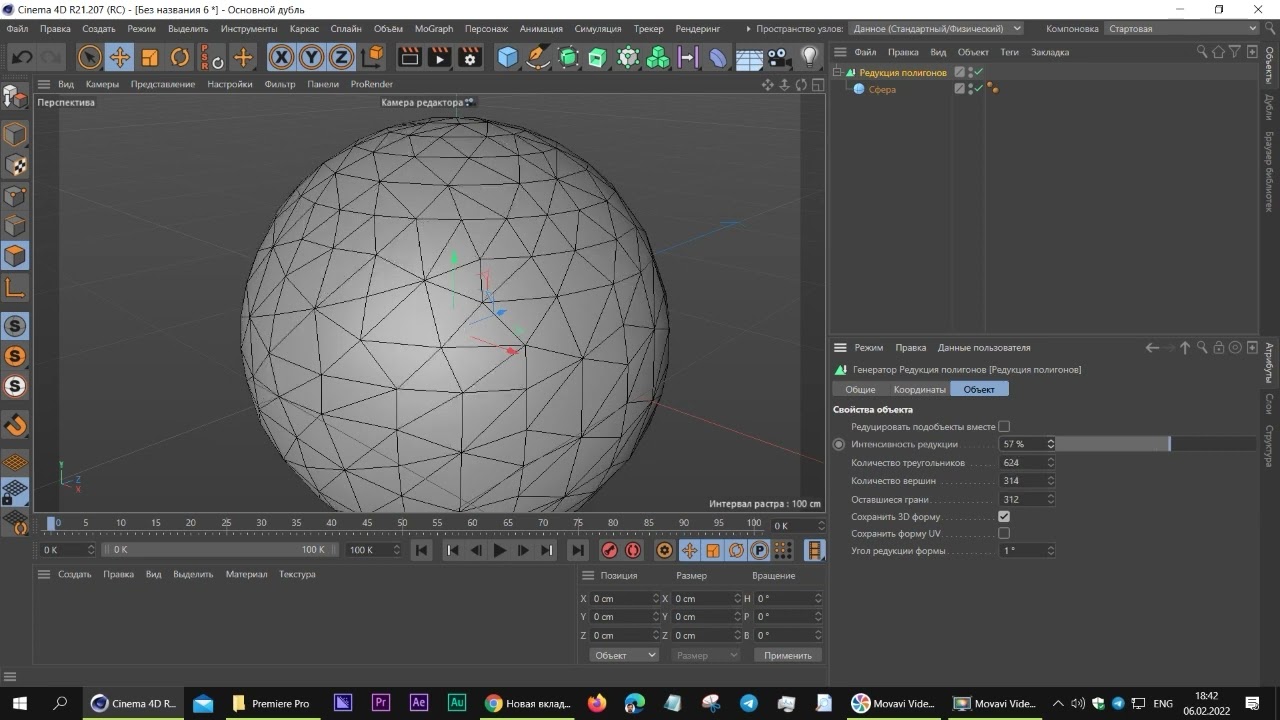The image size is (1280, 720).
Task: Adjust Количество треугольников stepper arrows
Action: [1051, 463]
